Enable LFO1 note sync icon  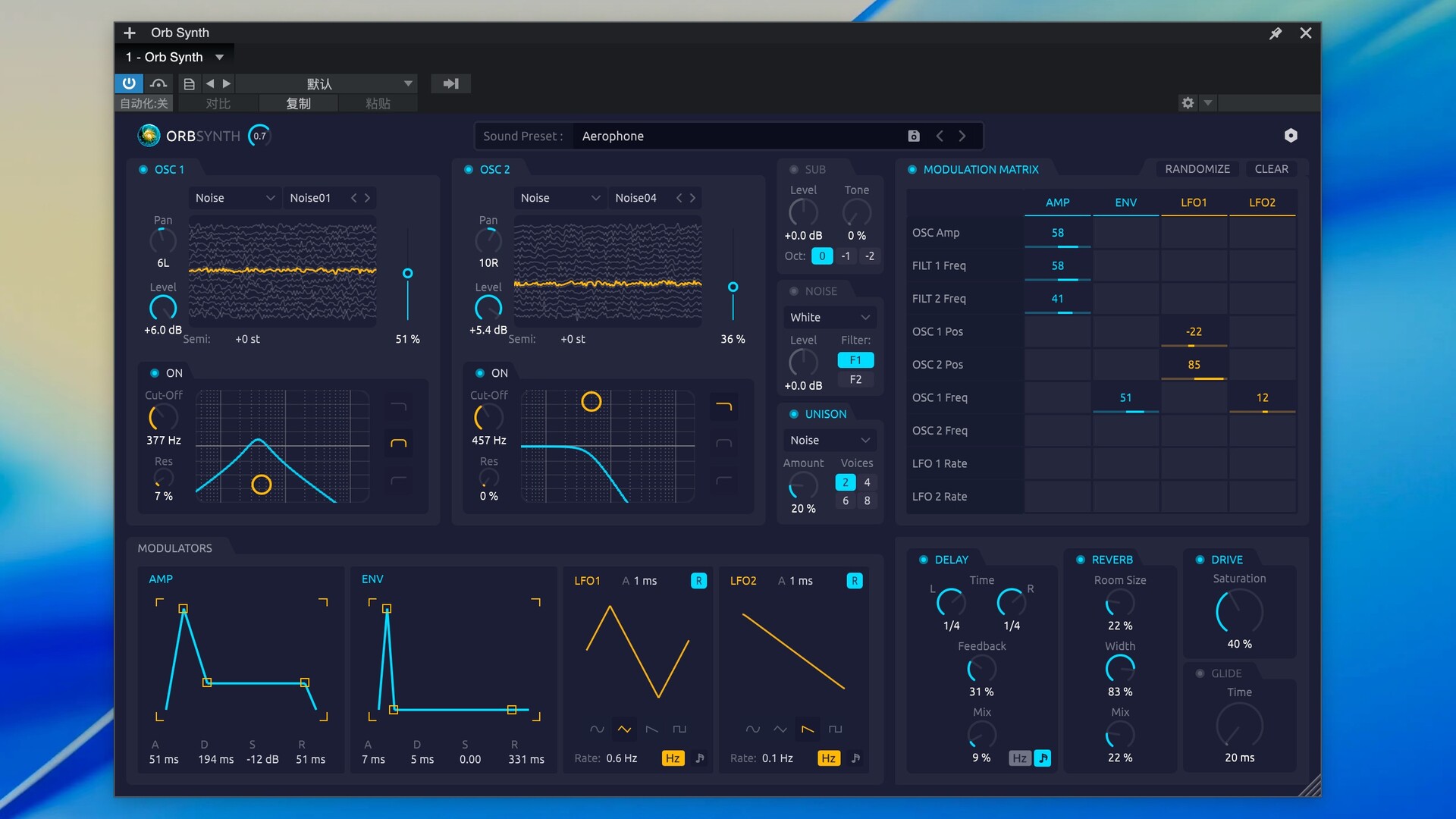point(700,758)
